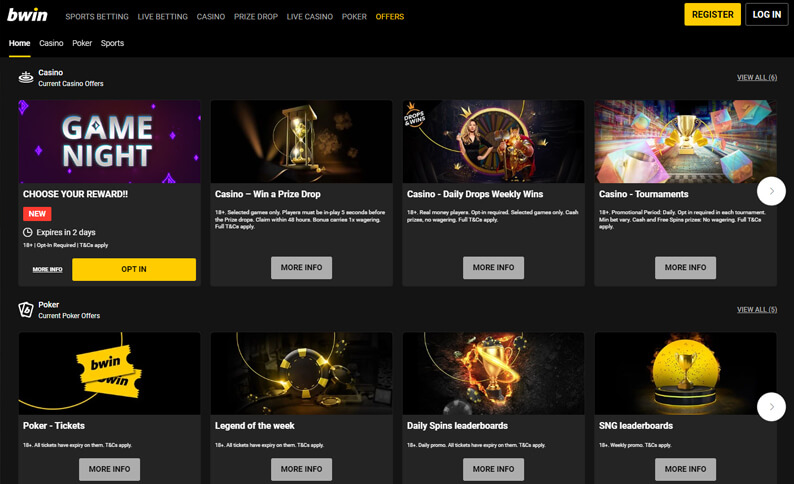
Task: Click the Log In button
Action: pos(767,15)
